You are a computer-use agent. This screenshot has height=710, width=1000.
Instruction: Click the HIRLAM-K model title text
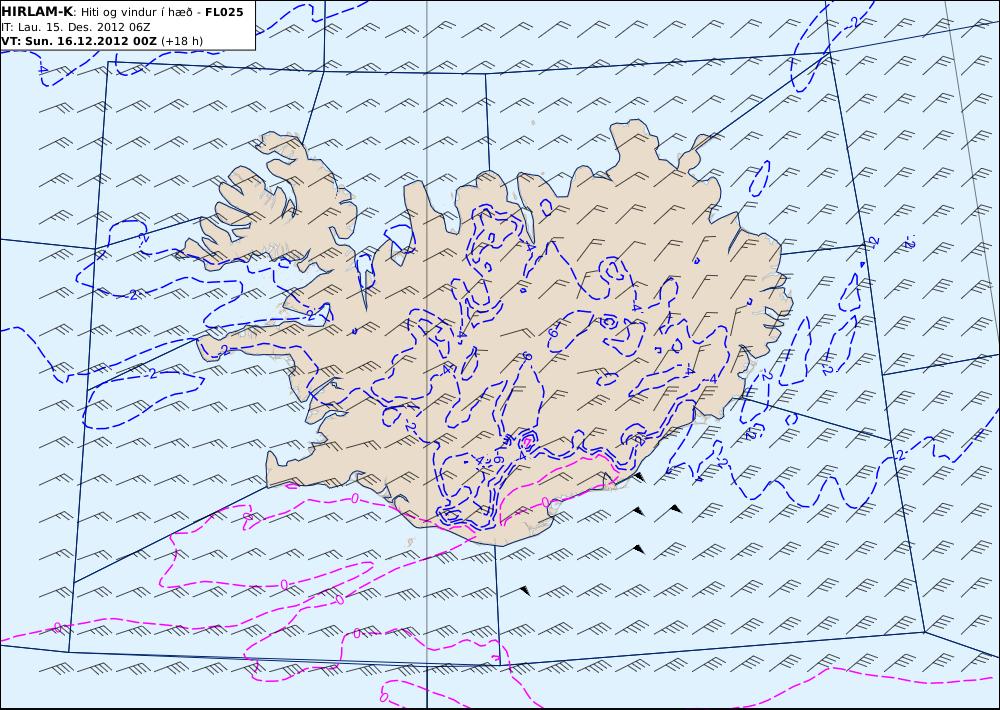[38, 12]
